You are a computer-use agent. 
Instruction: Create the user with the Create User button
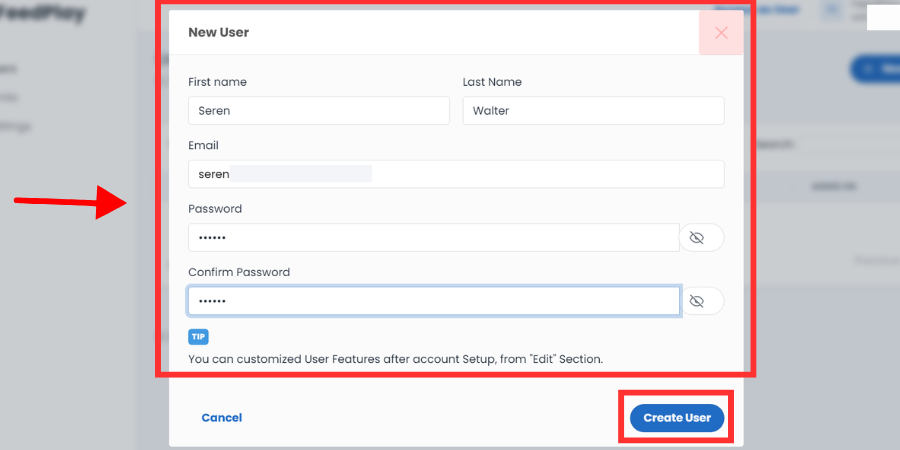(x=677, y=418)
